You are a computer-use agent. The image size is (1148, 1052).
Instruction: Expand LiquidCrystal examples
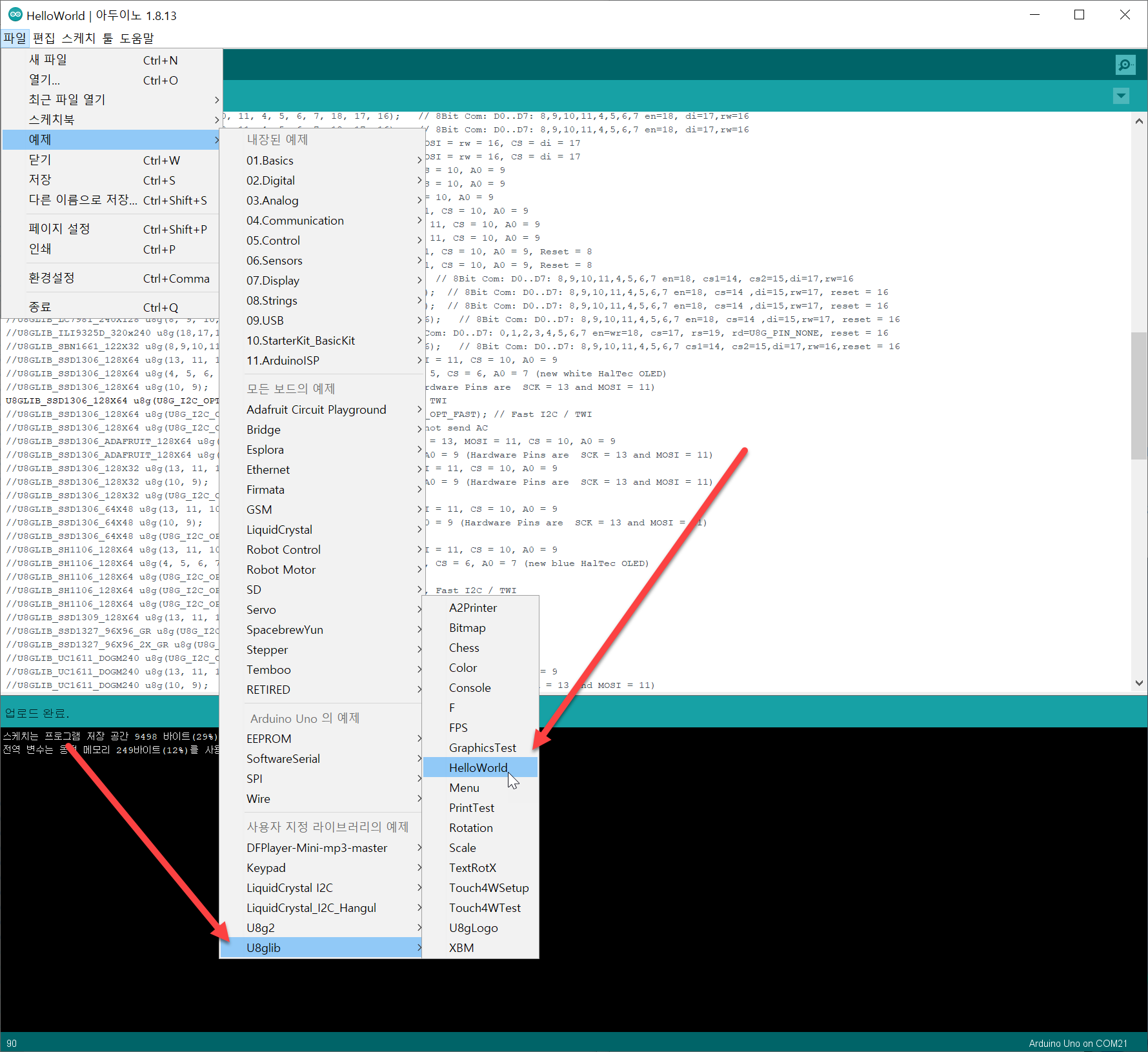coord(321,530)
